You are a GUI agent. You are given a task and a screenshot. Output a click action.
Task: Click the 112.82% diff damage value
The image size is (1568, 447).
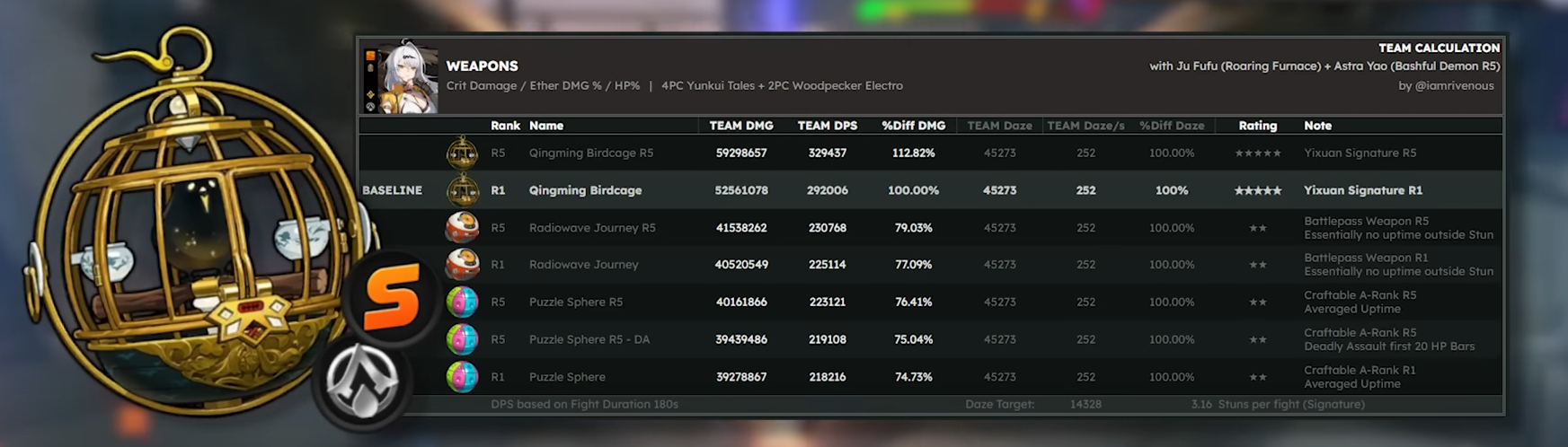(913, 153)
